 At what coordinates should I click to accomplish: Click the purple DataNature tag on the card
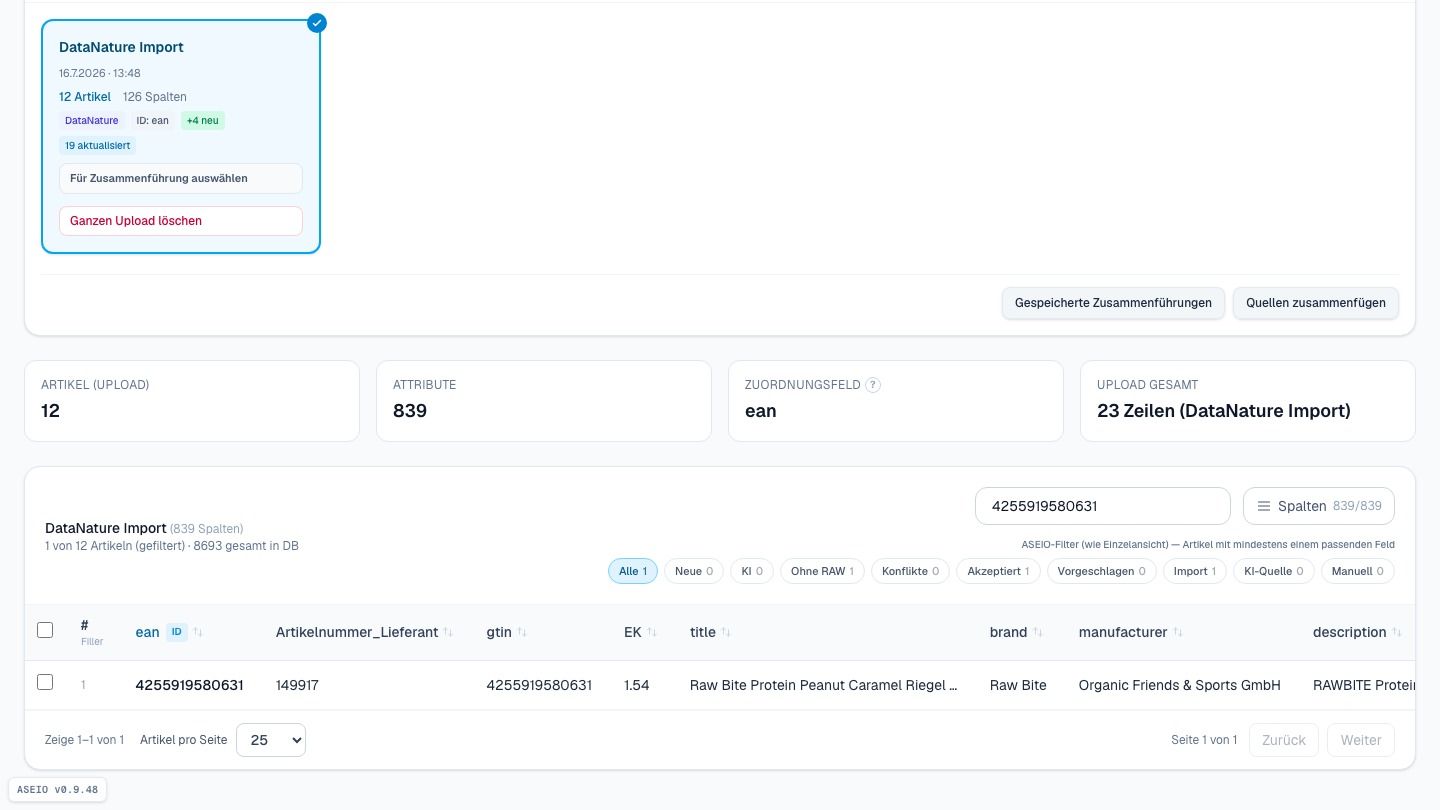tap(92, 121)
